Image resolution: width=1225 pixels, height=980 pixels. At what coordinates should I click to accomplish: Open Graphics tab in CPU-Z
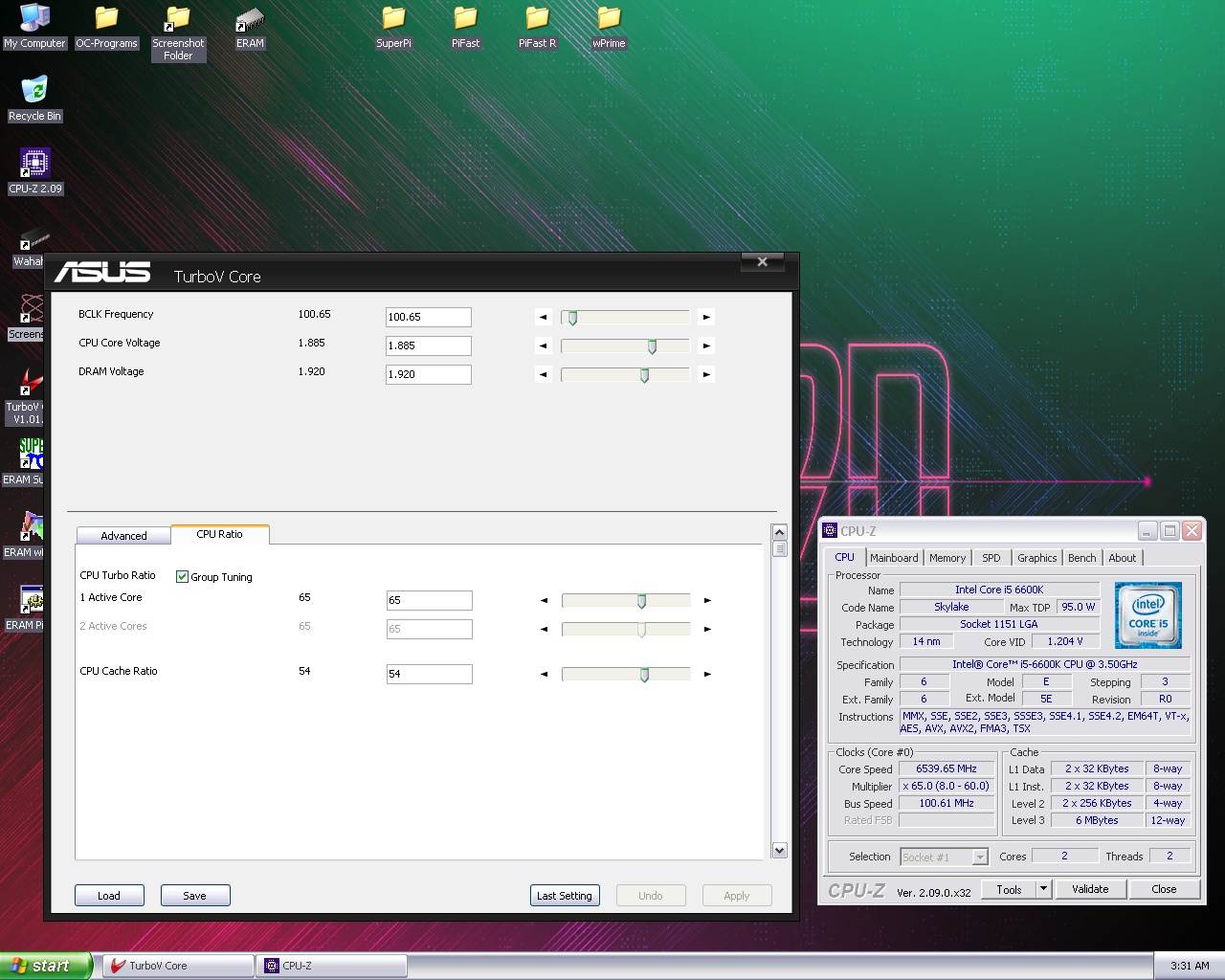[1037, 558]
